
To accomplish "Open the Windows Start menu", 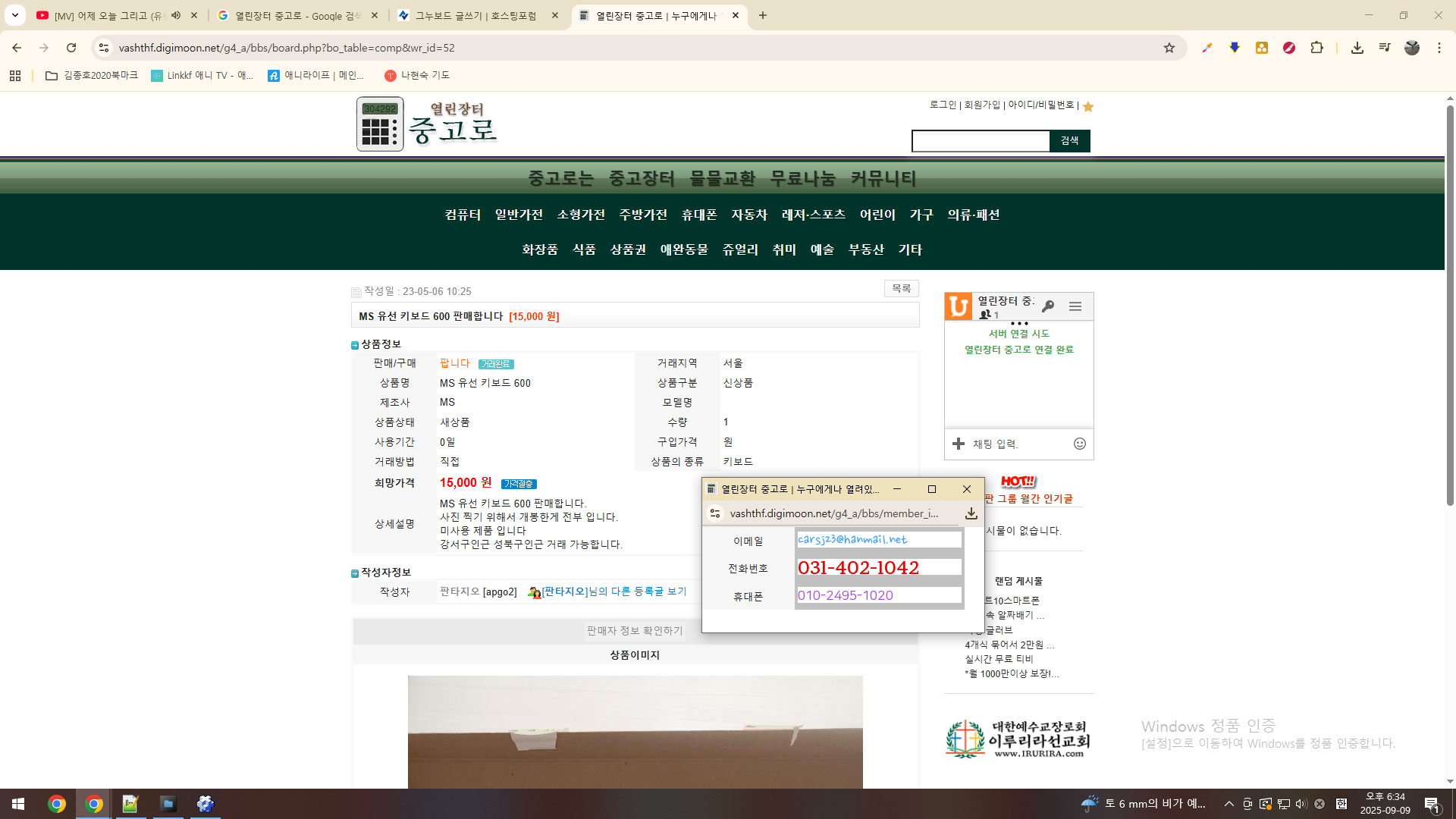I will pos(18,804).
